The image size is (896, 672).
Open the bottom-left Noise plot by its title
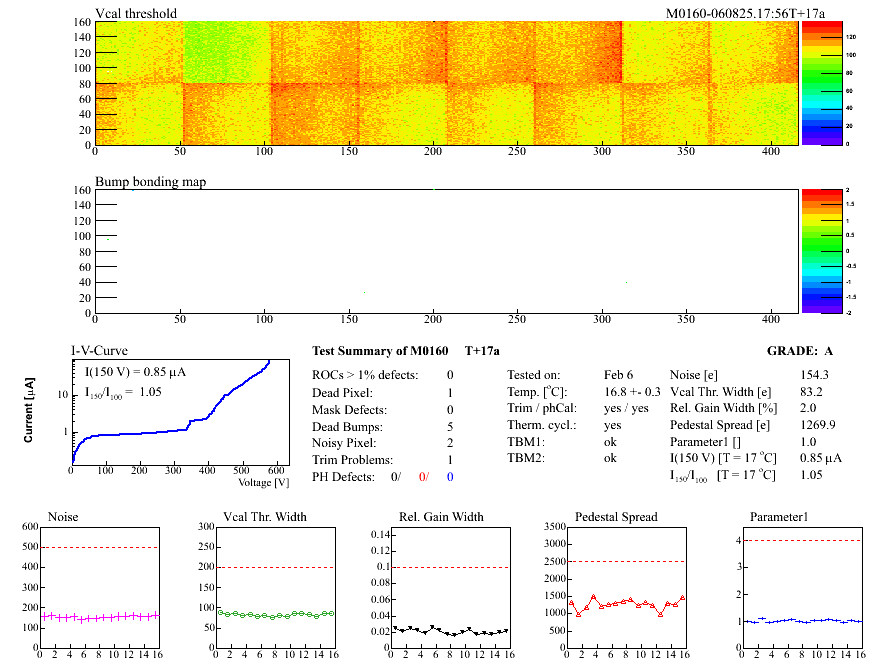65,517
